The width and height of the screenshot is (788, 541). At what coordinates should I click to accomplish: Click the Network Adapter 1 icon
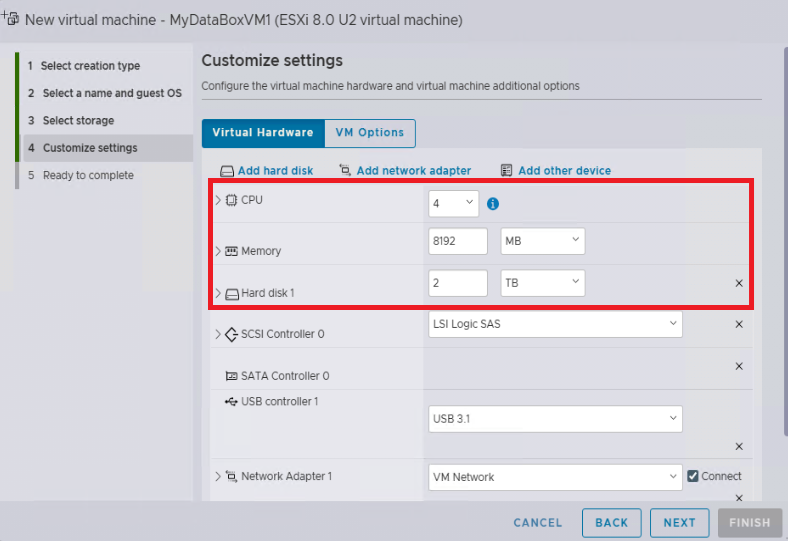coord(231,476)
